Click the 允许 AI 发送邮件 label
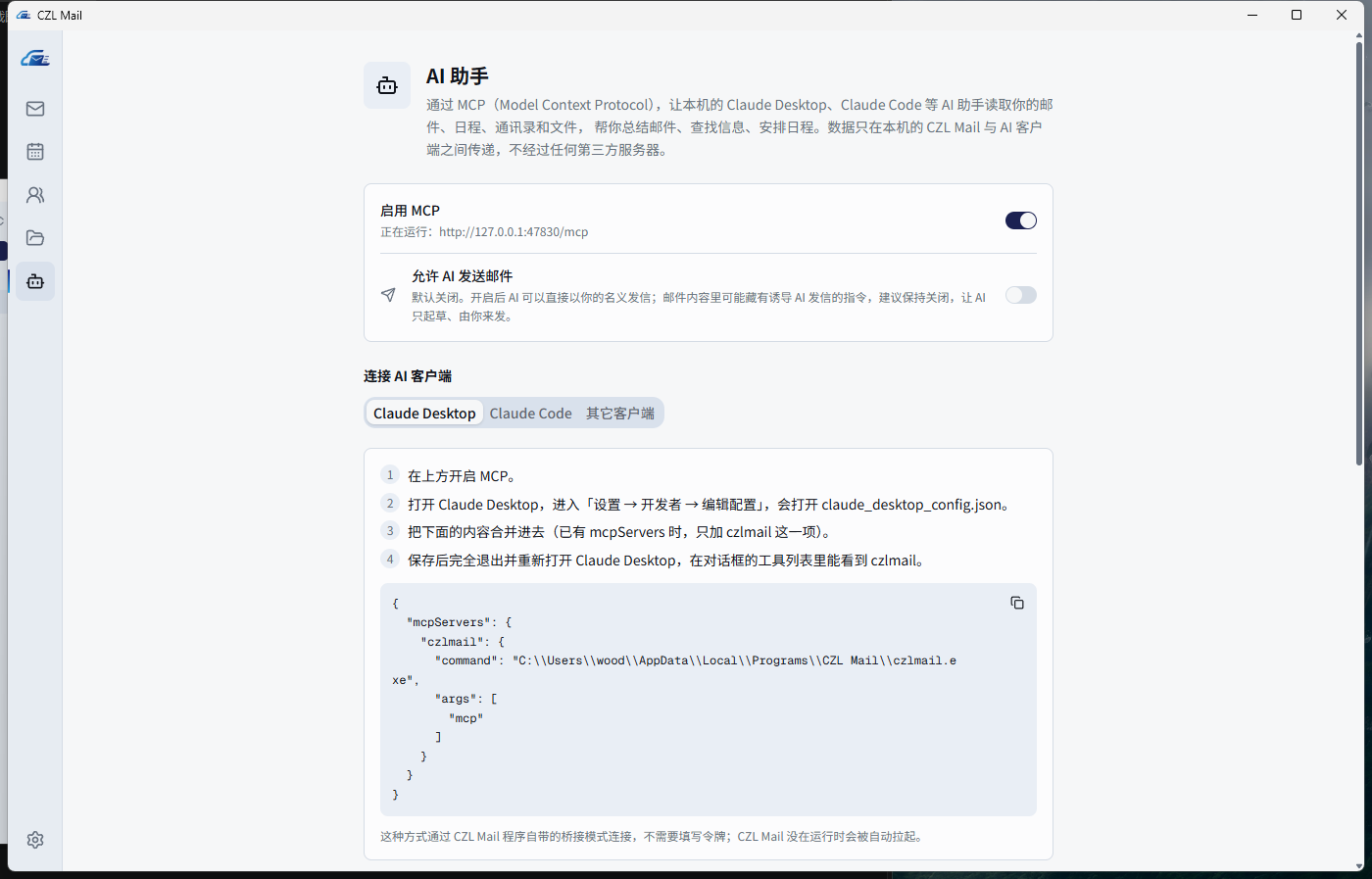 coord(462,276)
